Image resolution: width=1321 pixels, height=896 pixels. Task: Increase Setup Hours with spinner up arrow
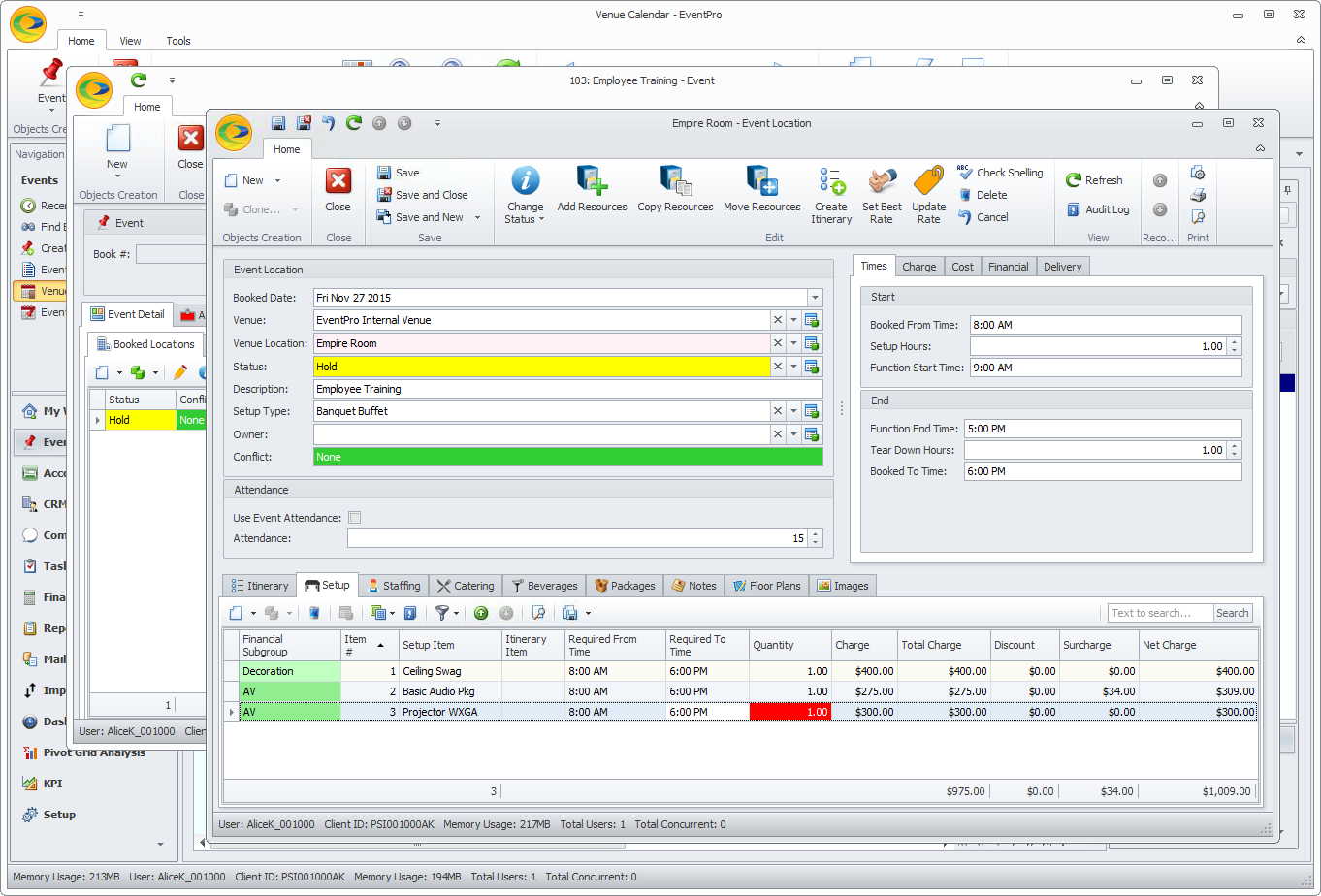pos(1234,342)
